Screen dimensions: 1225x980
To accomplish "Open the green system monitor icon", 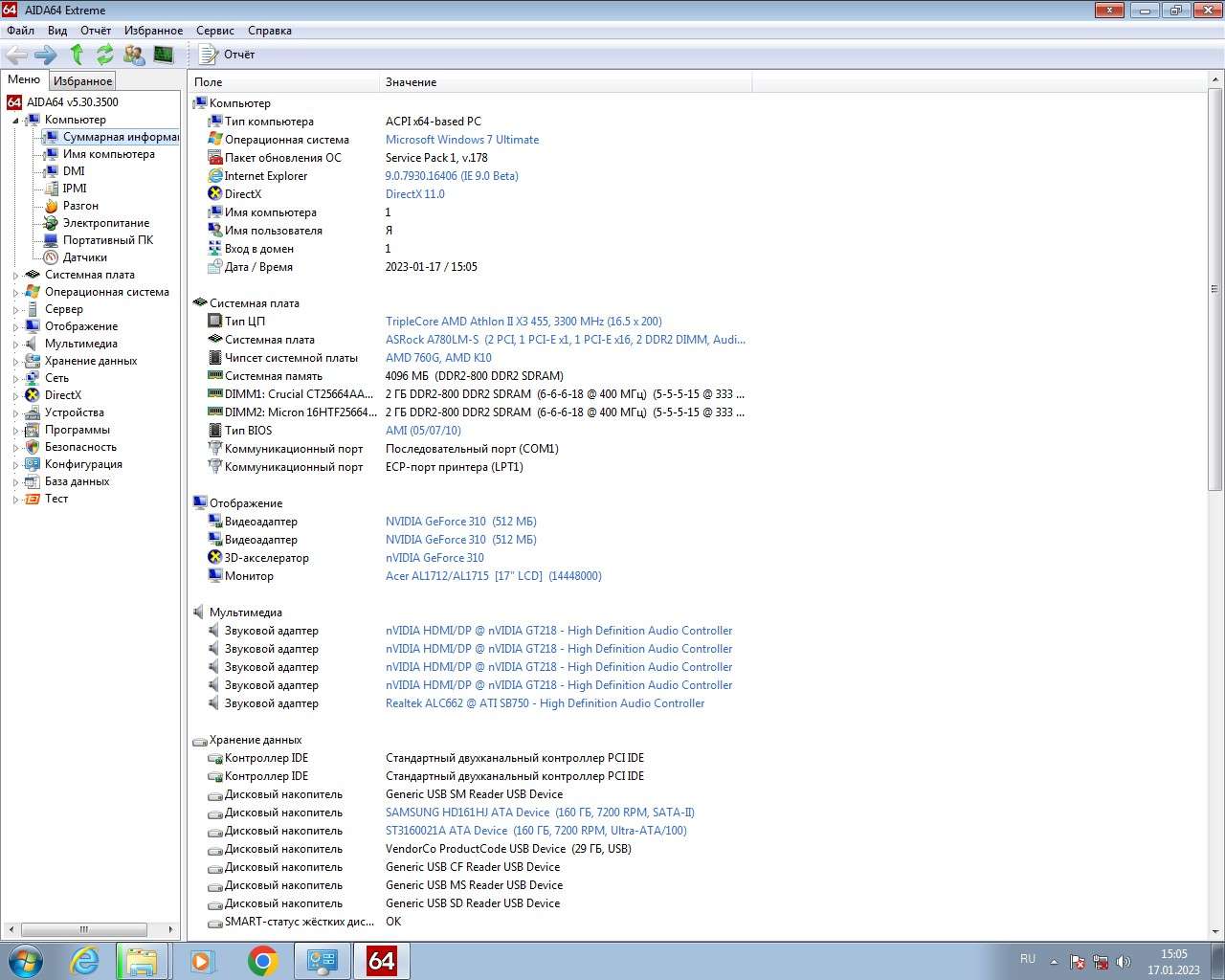I will pos(164,55).
